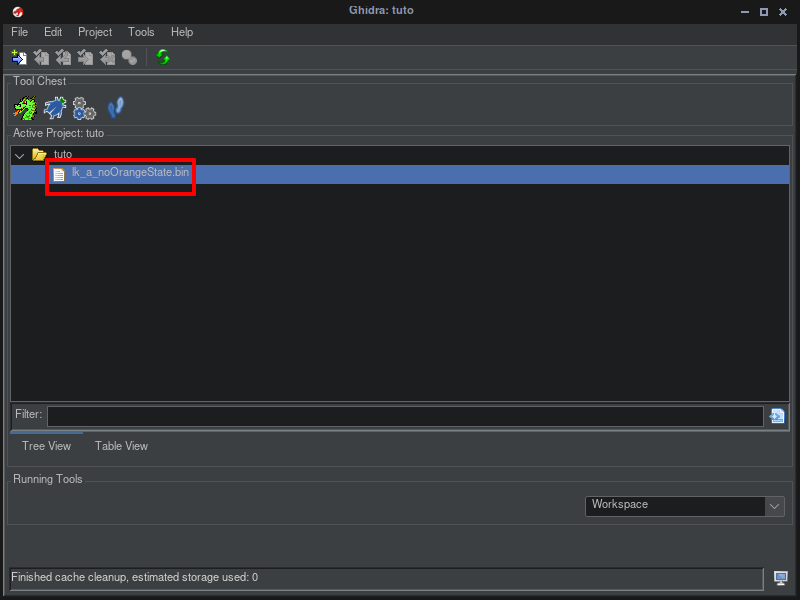The width and height of the screenshot is (800, 600).
Task: Open the Project menu
Action: point(95,32)
